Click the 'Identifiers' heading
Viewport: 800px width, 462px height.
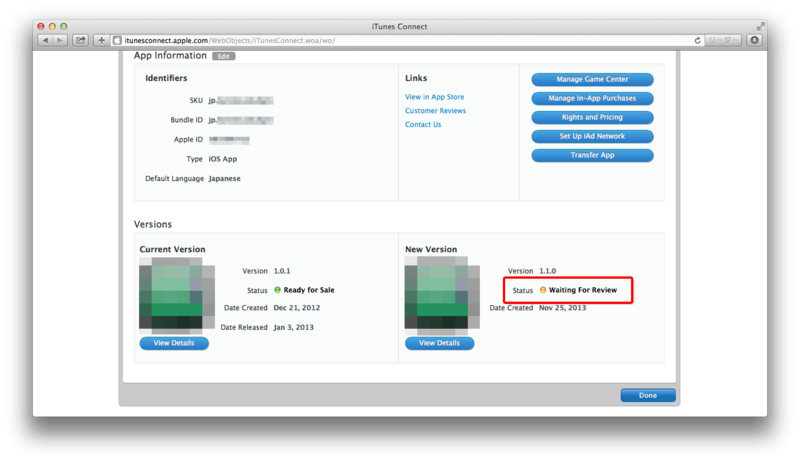pyautogui.click(x=166, y=78)
